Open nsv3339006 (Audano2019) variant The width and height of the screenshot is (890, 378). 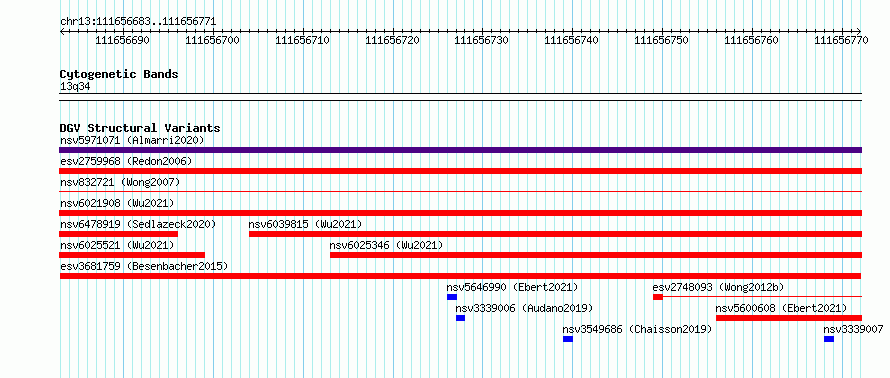[x=524, y=308]
